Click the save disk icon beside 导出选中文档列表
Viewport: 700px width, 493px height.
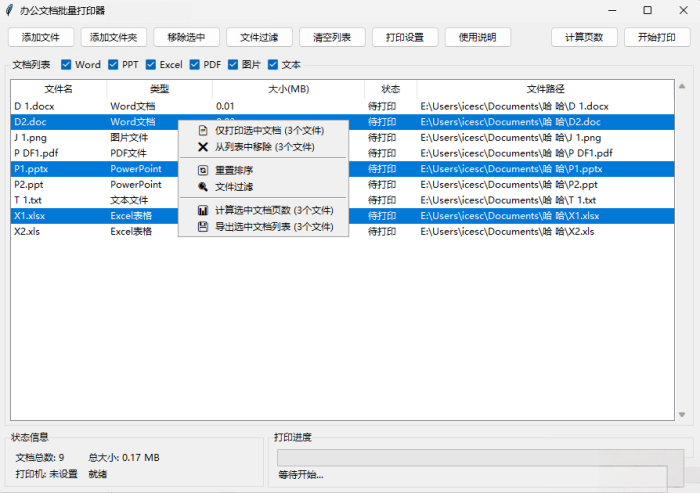tap(203, 227)
